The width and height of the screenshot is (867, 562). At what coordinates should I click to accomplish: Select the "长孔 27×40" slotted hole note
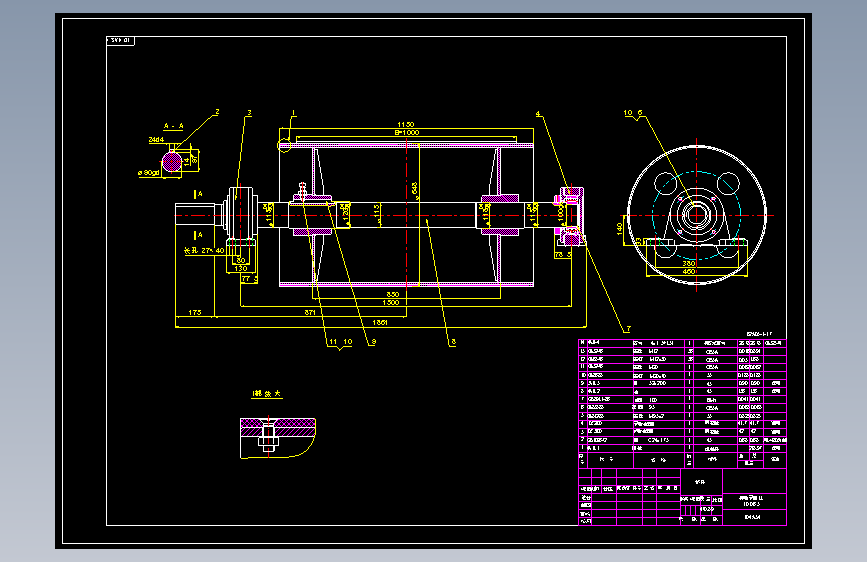[x=204, y=251]
